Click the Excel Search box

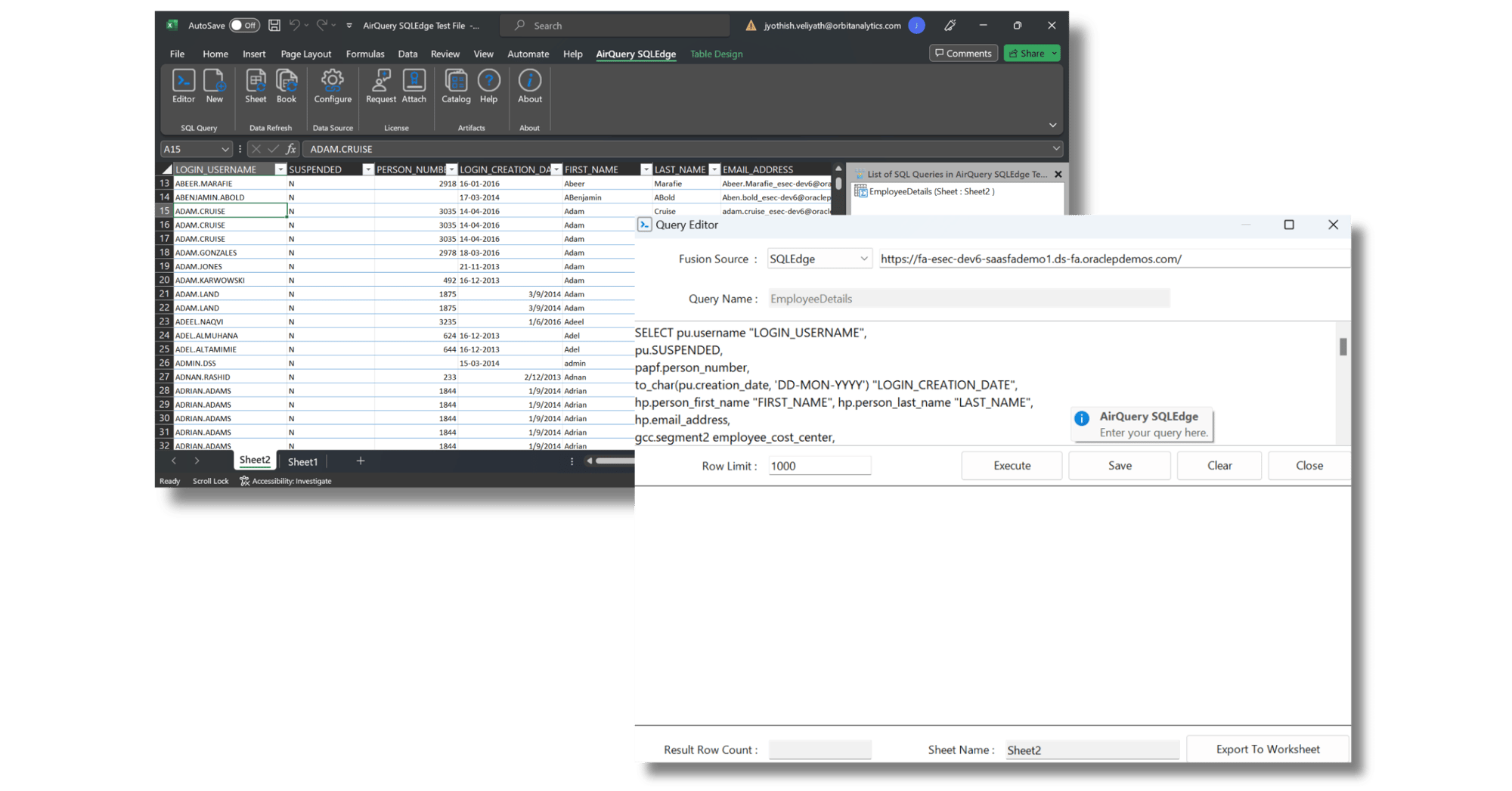point(615,25)
